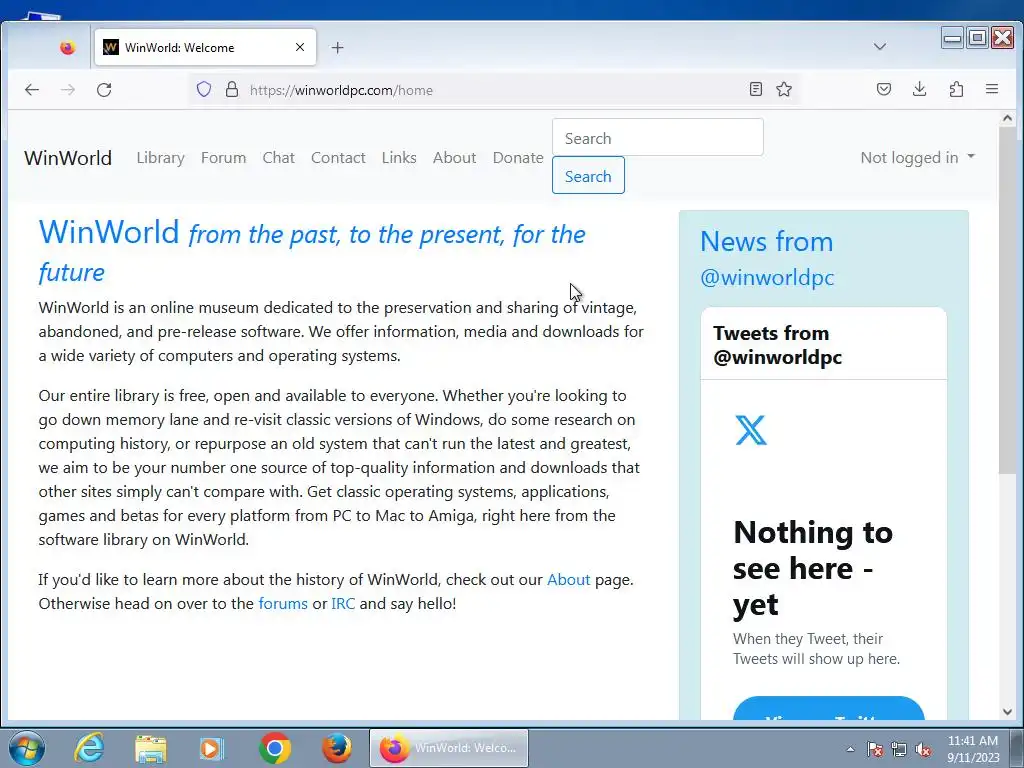Reload the WinWorld page

tap(104, 89)
